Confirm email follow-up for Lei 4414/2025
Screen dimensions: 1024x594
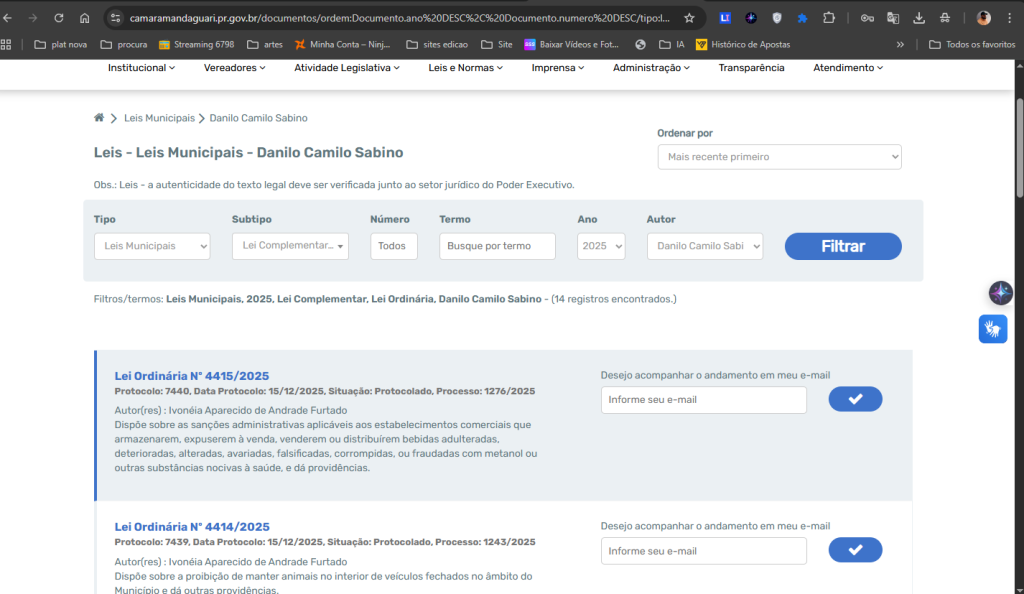pyautogui.click(x=855, y=550)
